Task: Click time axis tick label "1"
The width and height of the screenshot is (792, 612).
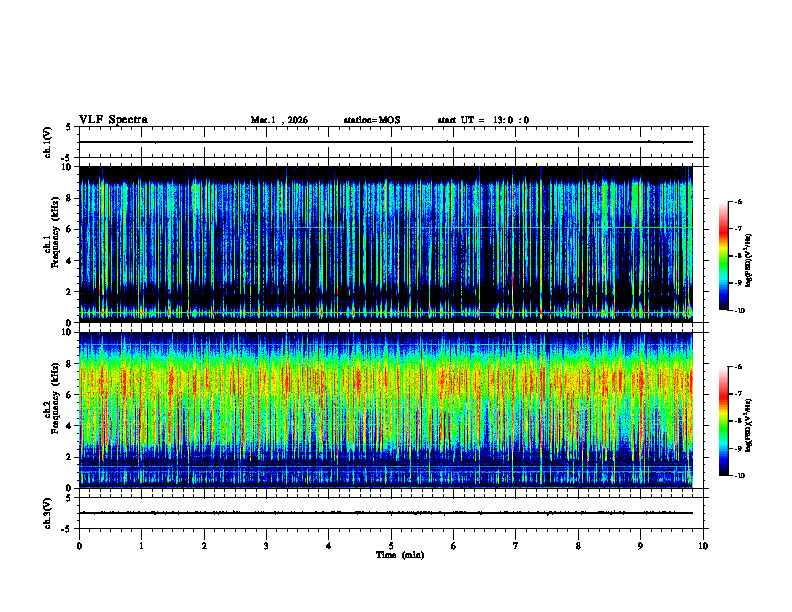Action: [x=141, y=546]
